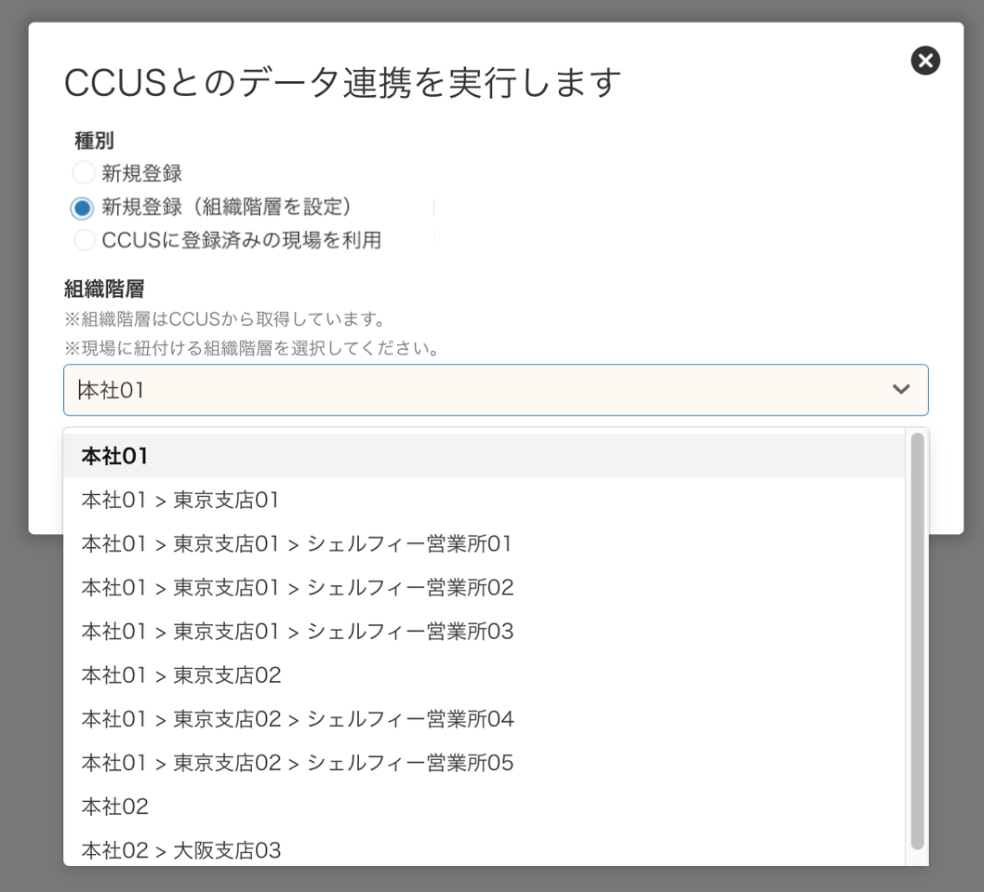The width and height of the screenshot is (984, 892).
Task: Pick シェルフィー営業所01 under 東京支店01
Action: [296, 544]
